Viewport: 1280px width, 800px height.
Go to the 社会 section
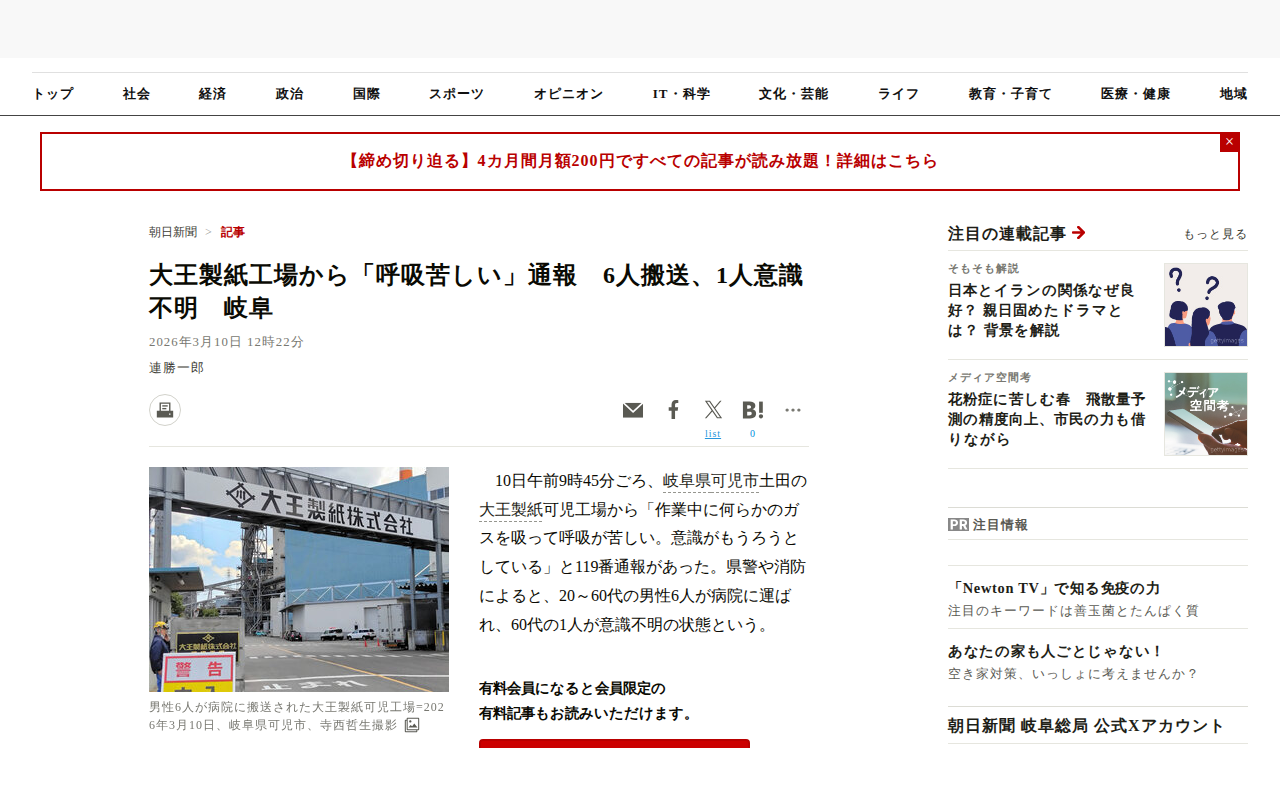(x=137, y=94)
